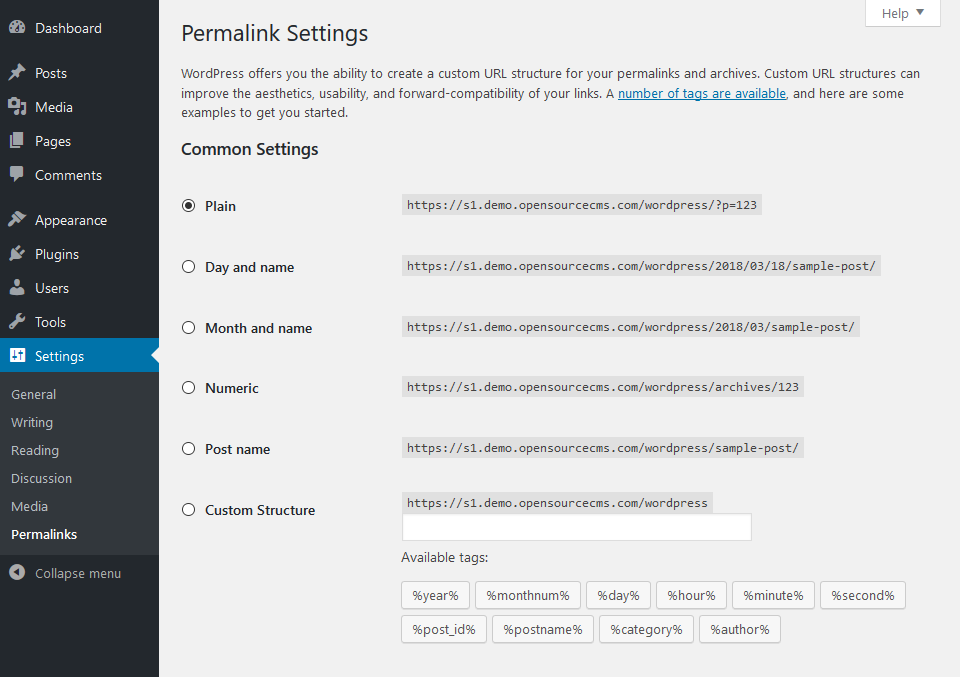Add the %monthnum% tag button
Screen dimensions: 960x677
click(x=528, y=596)
